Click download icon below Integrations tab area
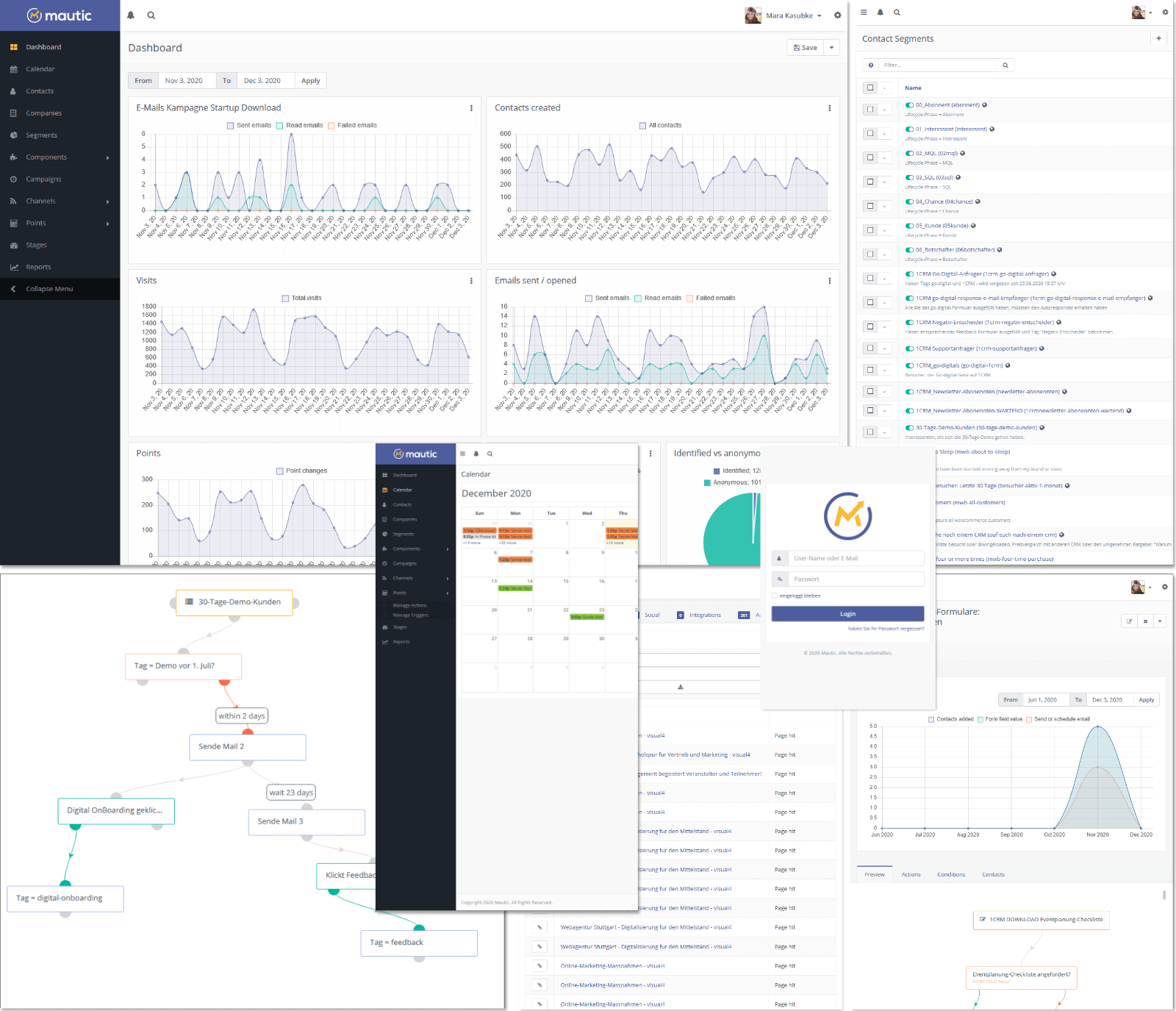This screenshot has height=1011, width=1176. tap(681, 687)
